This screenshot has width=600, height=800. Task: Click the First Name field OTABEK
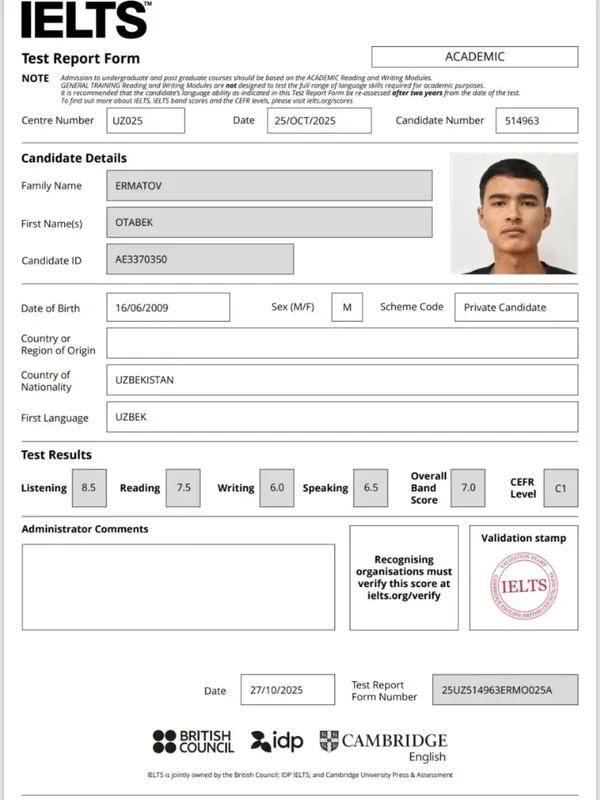click(269, 222)
